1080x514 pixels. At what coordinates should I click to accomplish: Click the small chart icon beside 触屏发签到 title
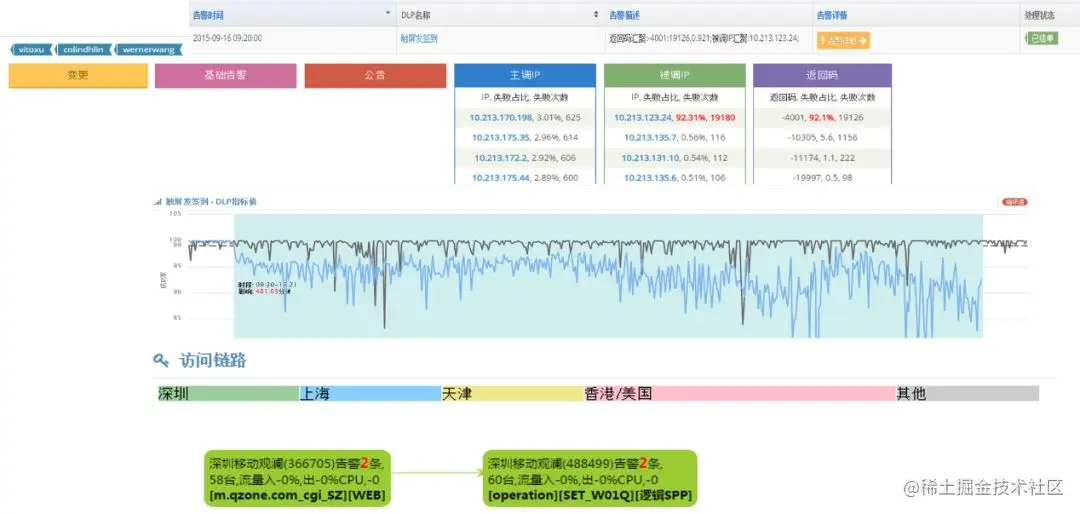[156, 202]
